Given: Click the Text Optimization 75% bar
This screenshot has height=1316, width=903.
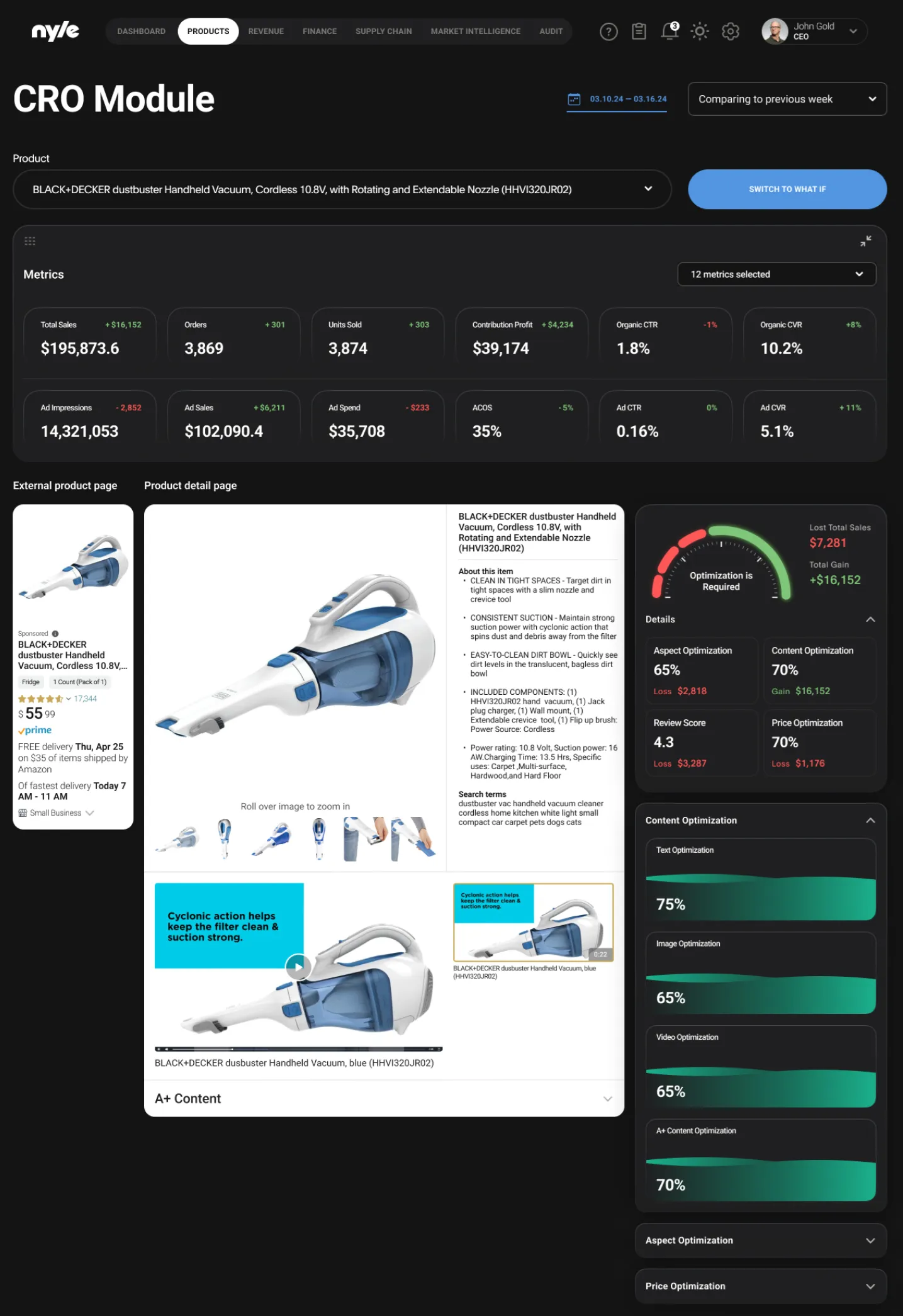Looking at the screenshot, I should 761,879.
